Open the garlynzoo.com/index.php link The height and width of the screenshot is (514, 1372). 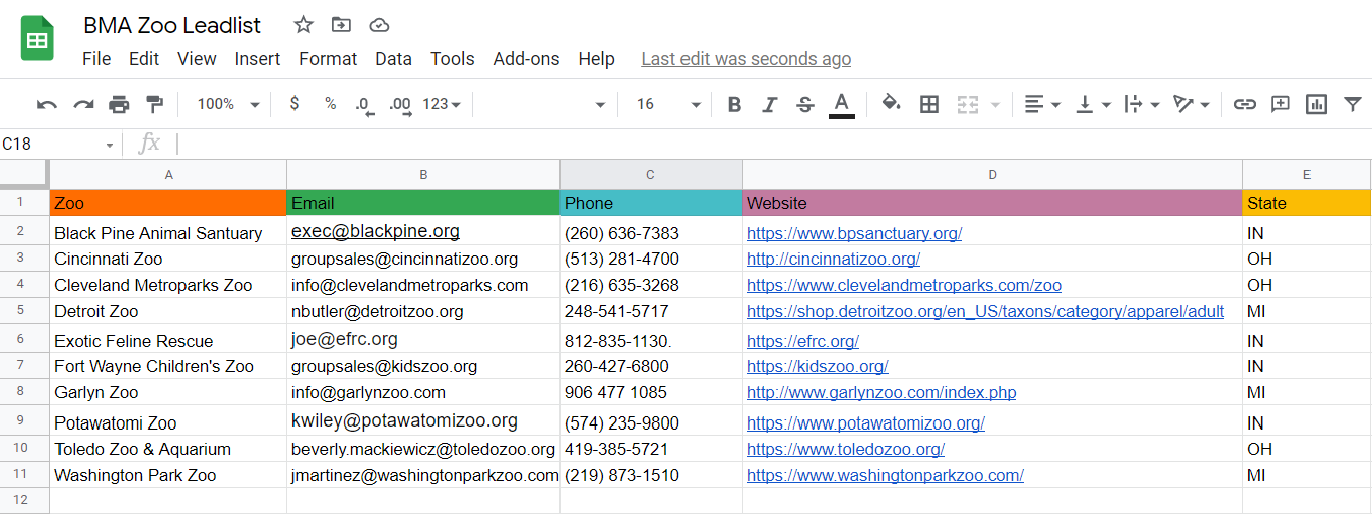pyautogui.click(x=881, y=392)
